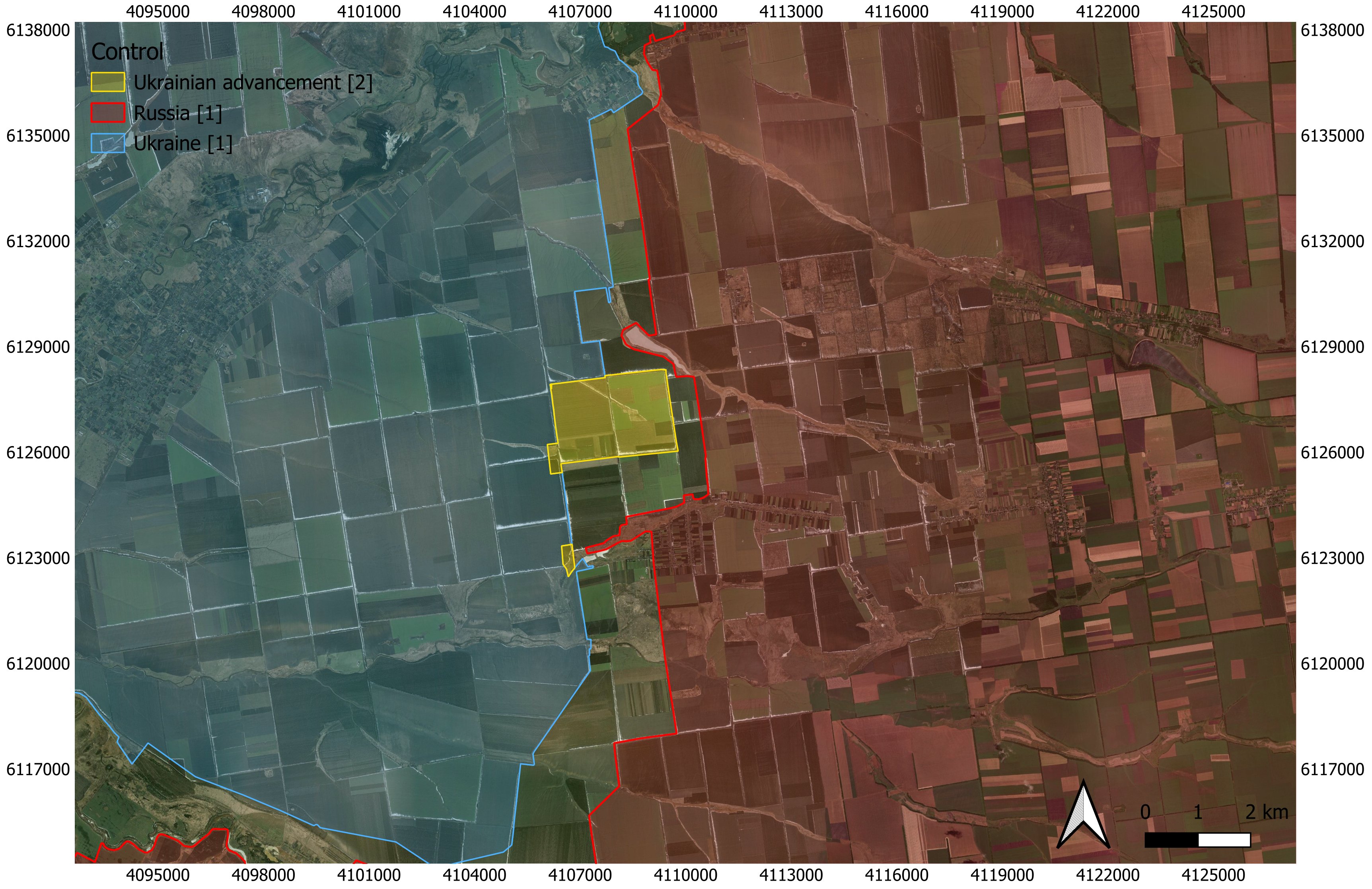Select the 'Control' legend title
The width and height of the screenshot is (1372, 889).
coord(127,52)
